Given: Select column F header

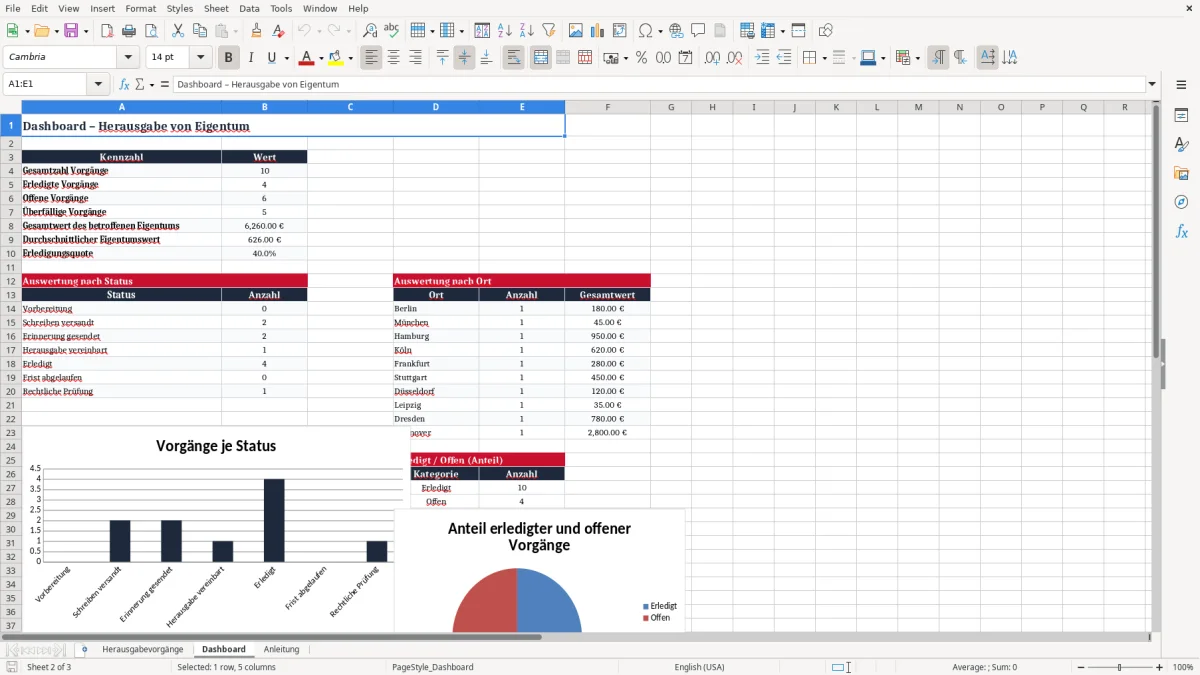Looking at the screenshot, I should (607, 107).
